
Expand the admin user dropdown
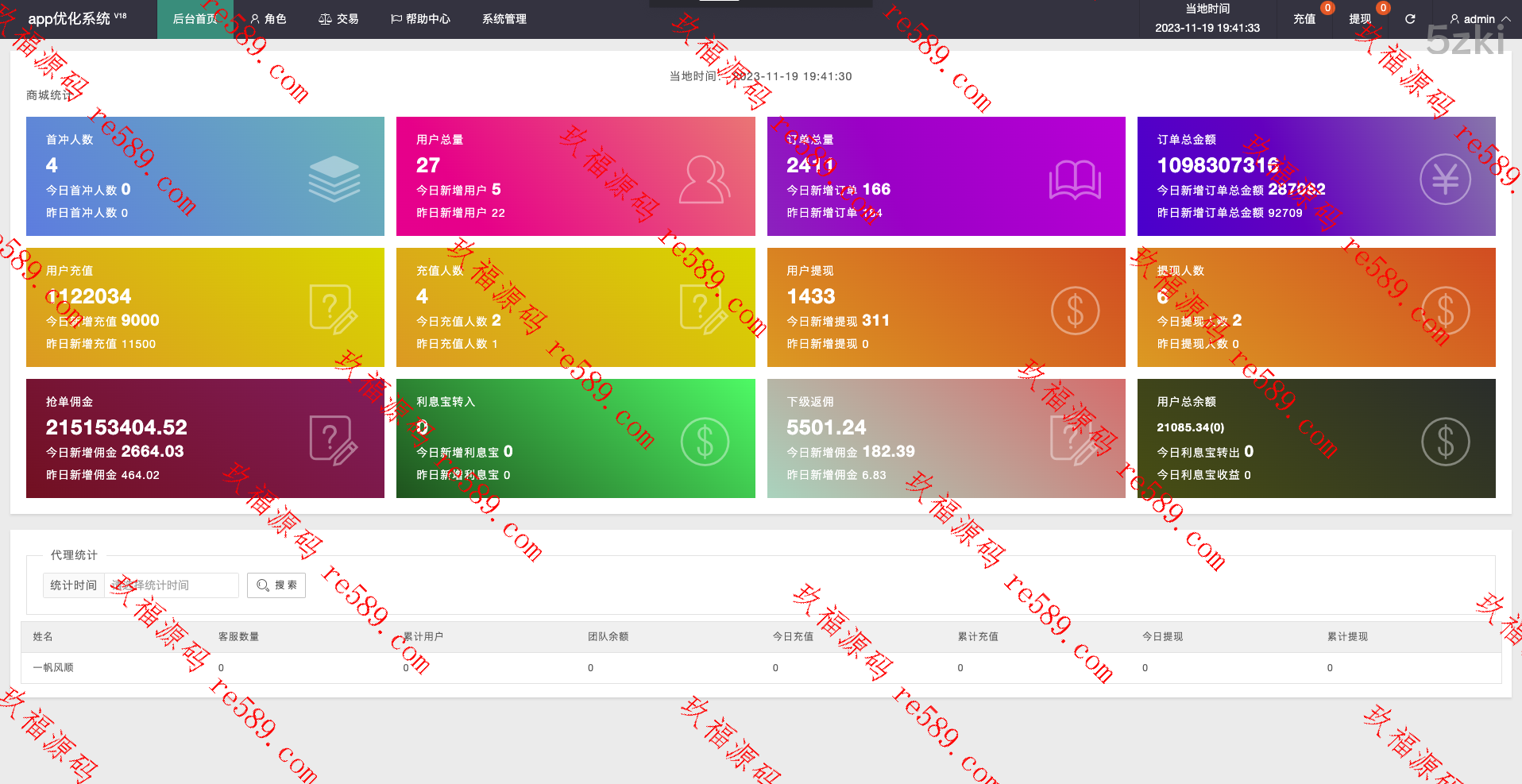pos(1479,19)
